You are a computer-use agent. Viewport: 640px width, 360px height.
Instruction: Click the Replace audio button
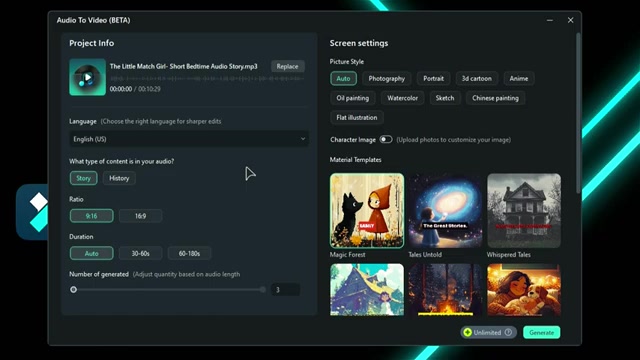[x=287, y=67]
